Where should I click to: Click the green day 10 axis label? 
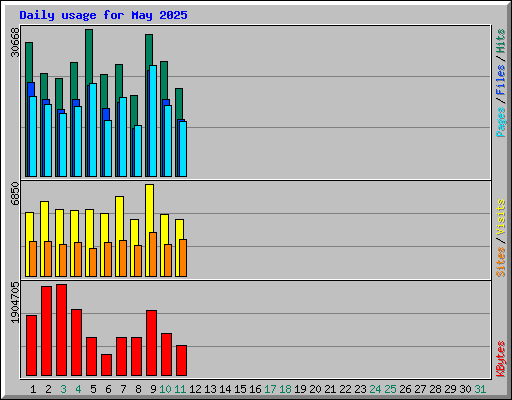click(x=165, y=389)
